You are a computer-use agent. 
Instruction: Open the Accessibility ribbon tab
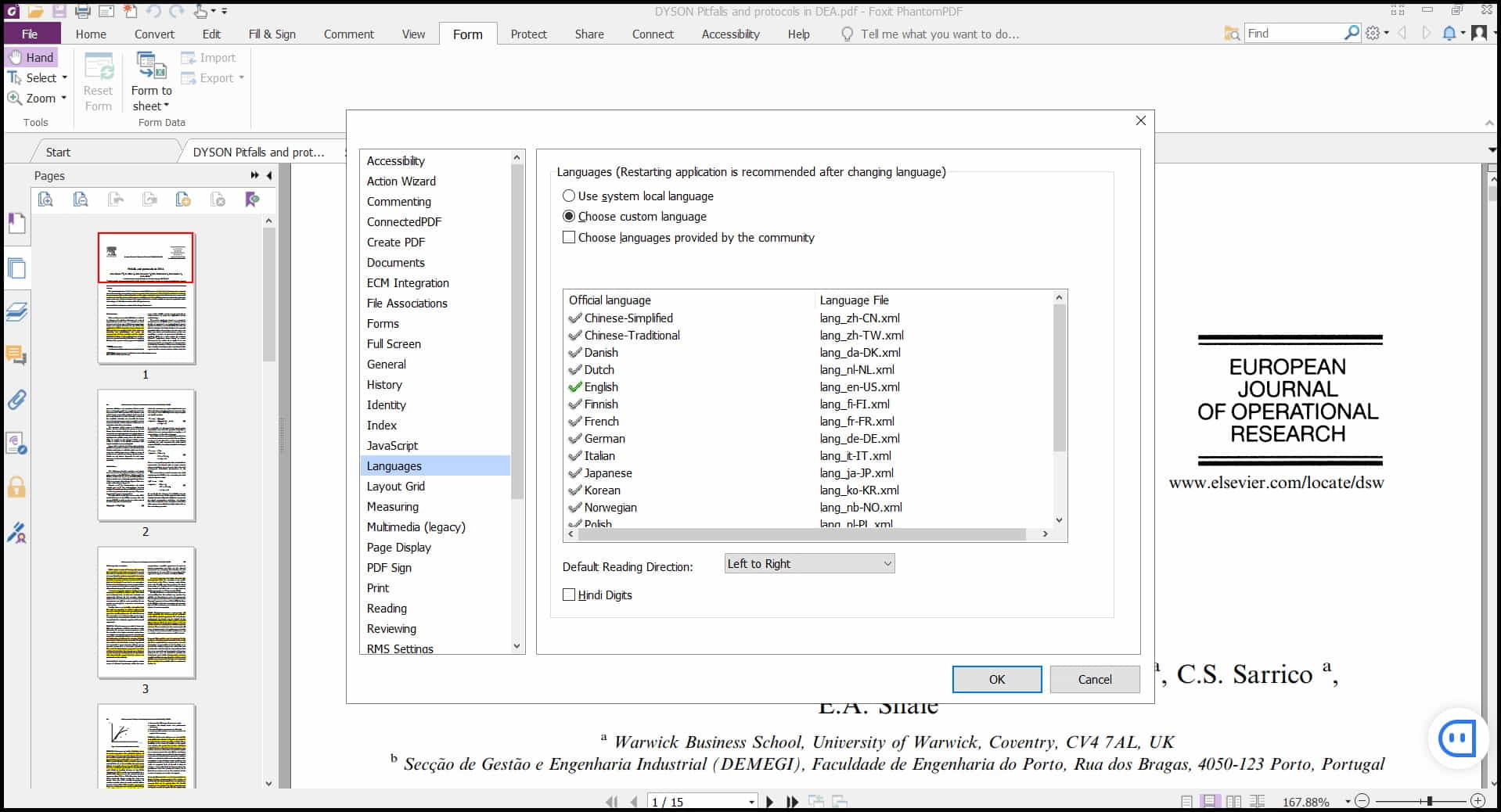click(730, 34)
